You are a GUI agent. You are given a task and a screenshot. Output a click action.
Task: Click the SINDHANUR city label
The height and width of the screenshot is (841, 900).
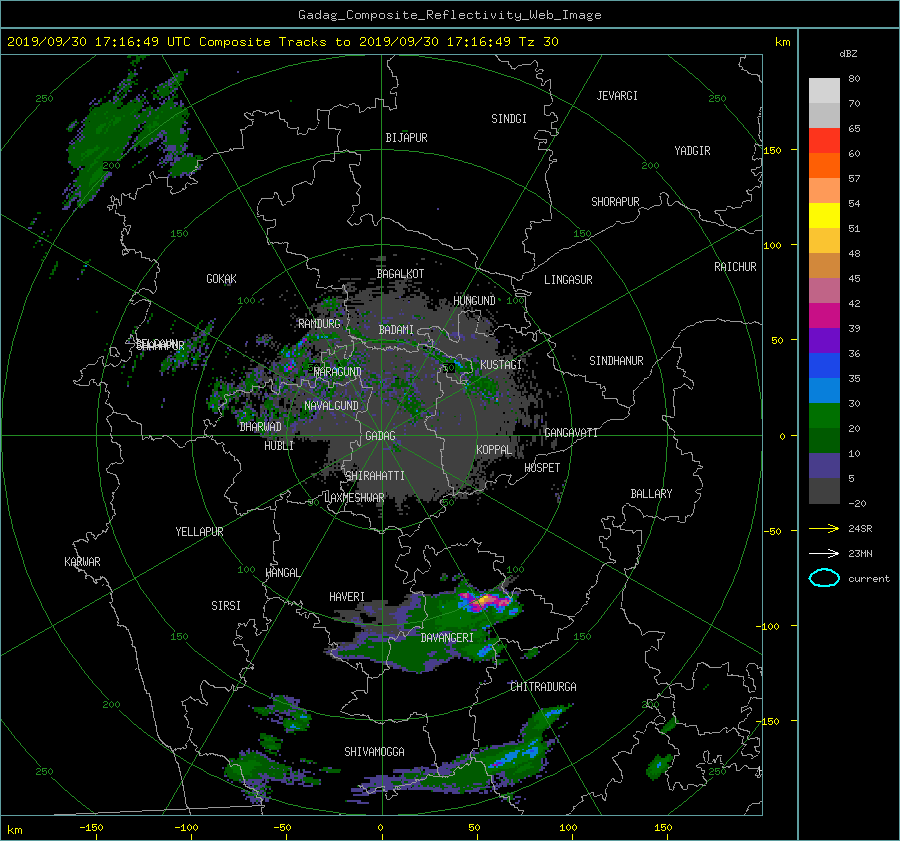(x=616, y=361)
